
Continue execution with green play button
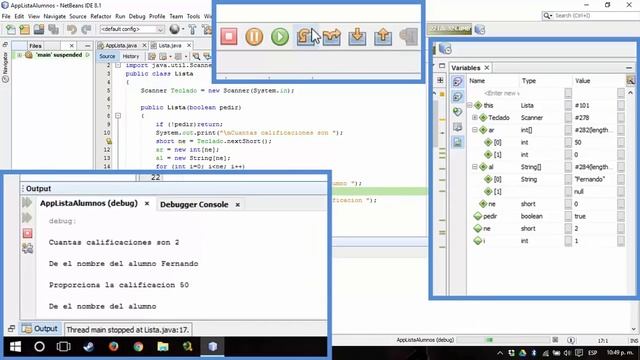pos(280,36)
